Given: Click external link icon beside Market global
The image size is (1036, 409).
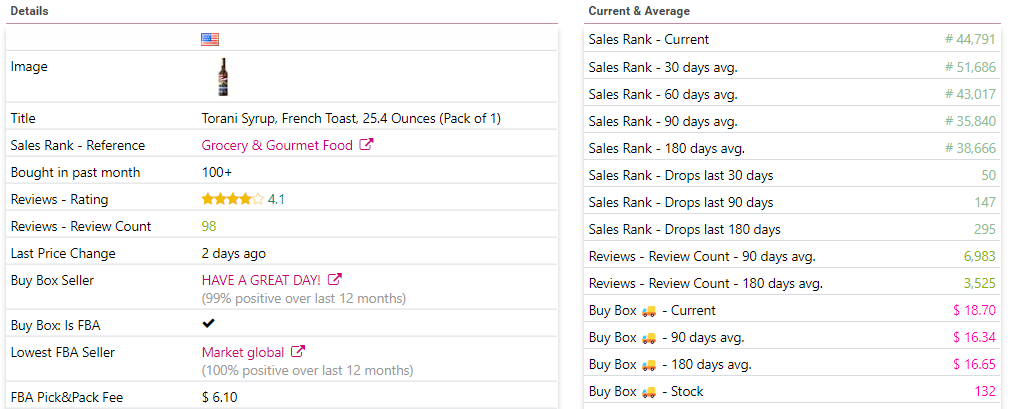Looking at the screenshot, I should [x=299, y=352].
